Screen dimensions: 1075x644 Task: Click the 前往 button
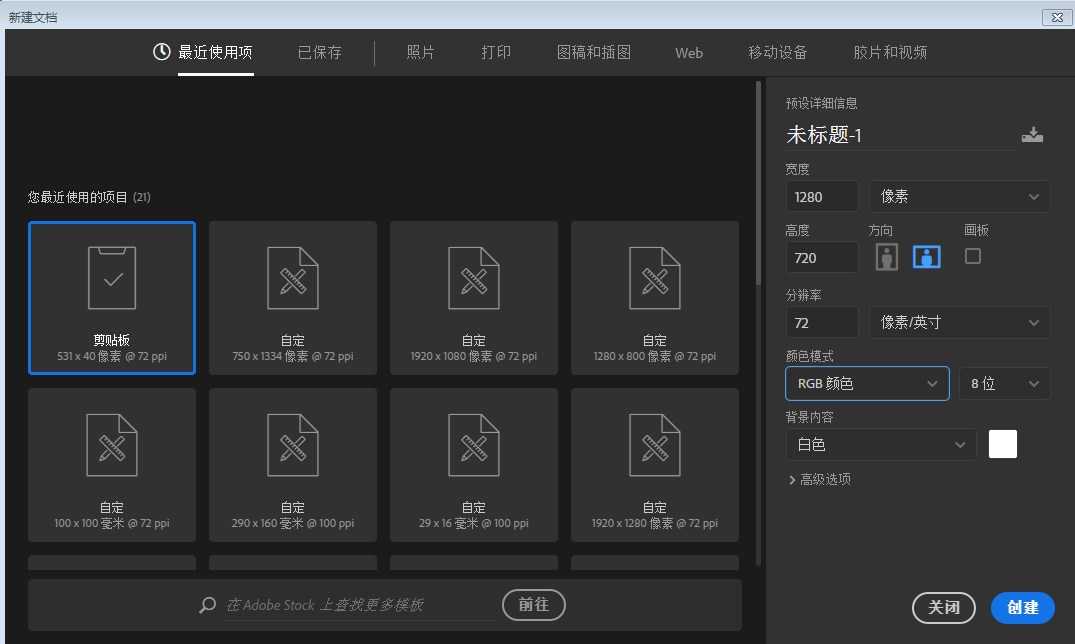[x=533, y=604]
